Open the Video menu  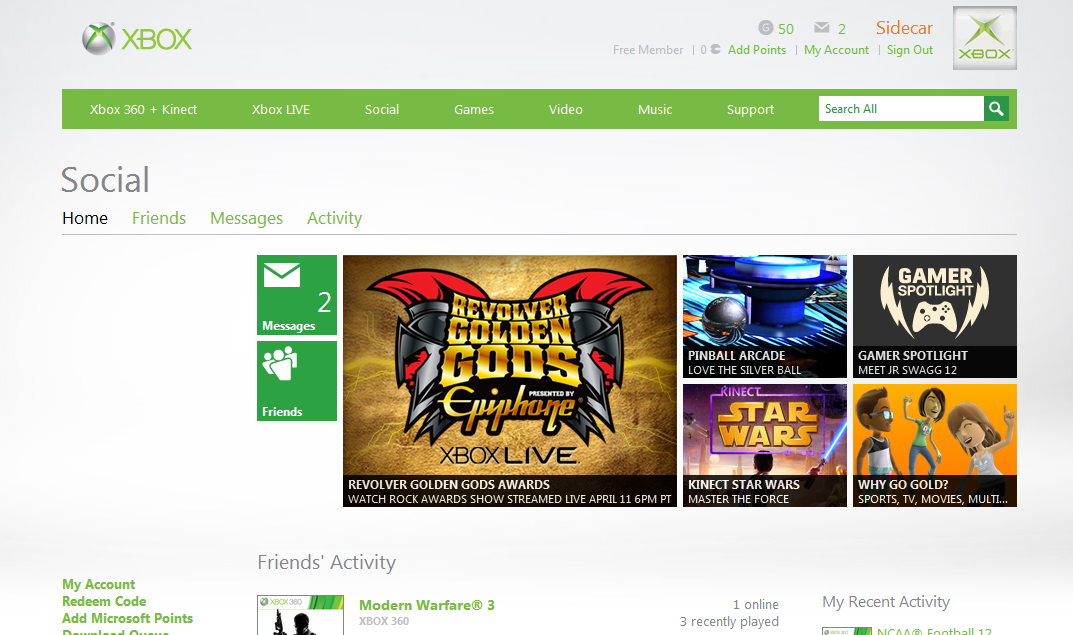tap(565, 109)
